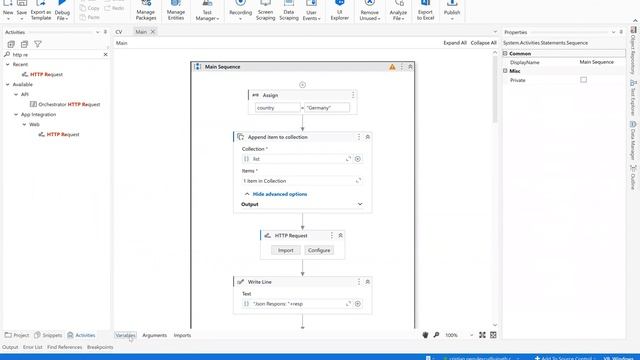Open the Arguments panel
The width and height of the screenshot is (640, 360).
tap(154, 335)
